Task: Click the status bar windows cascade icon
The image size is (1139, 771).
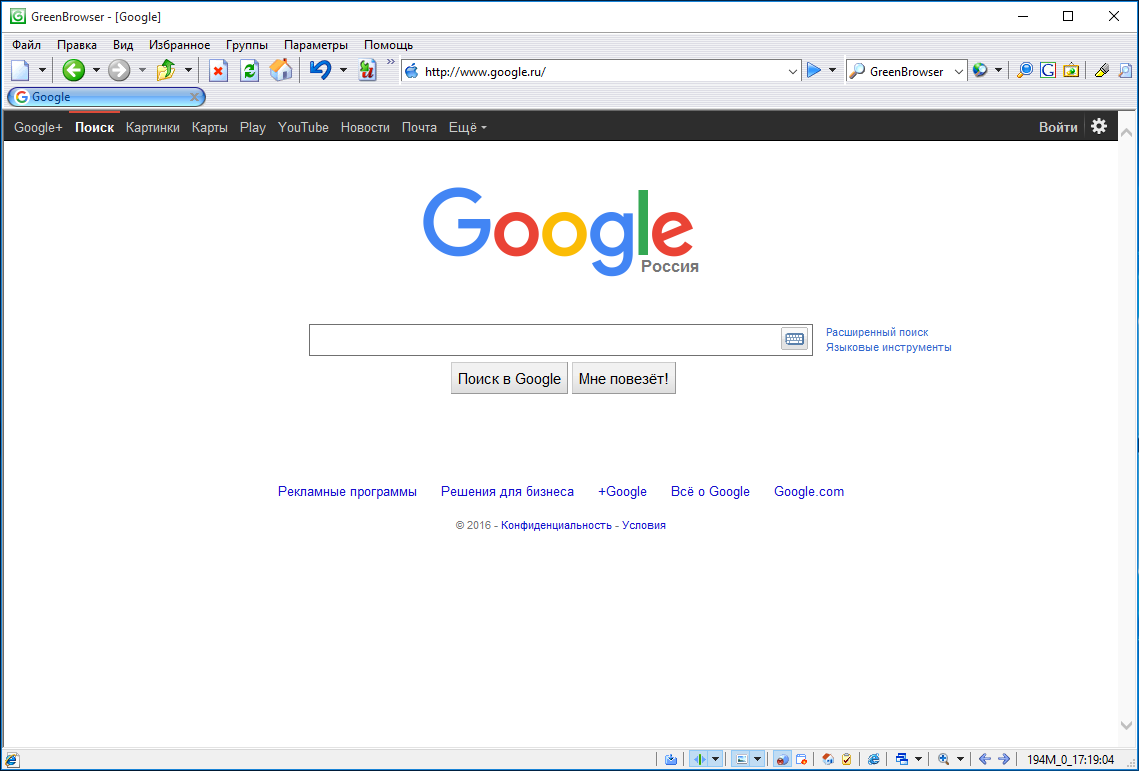Action: (x=901, y=759)
